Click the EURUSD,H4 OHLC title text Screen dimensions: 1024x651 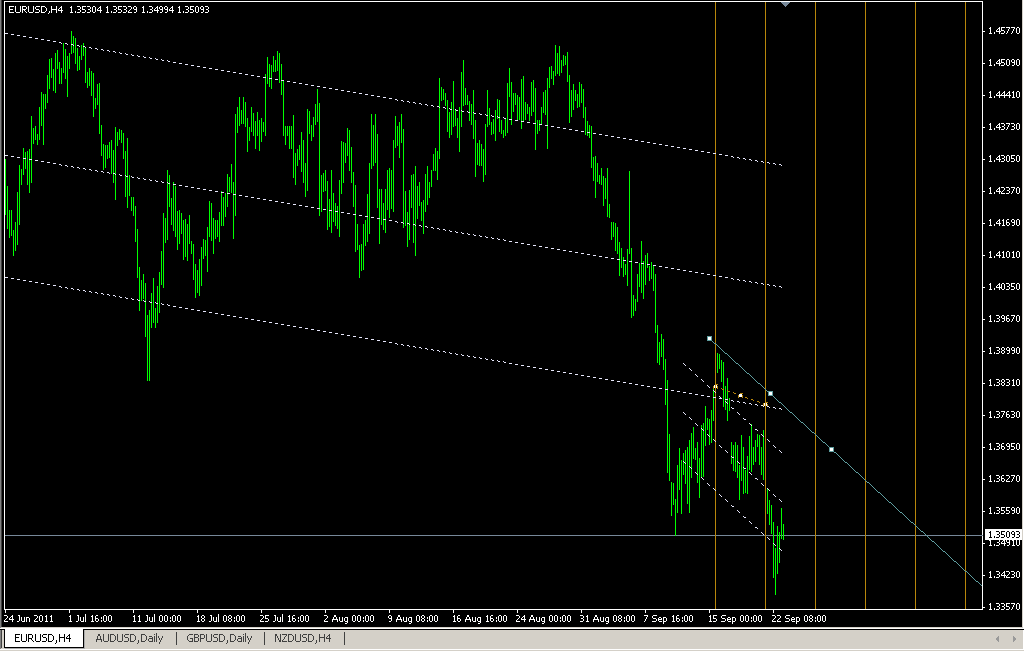pyautogui.click(x=108, y=10)
